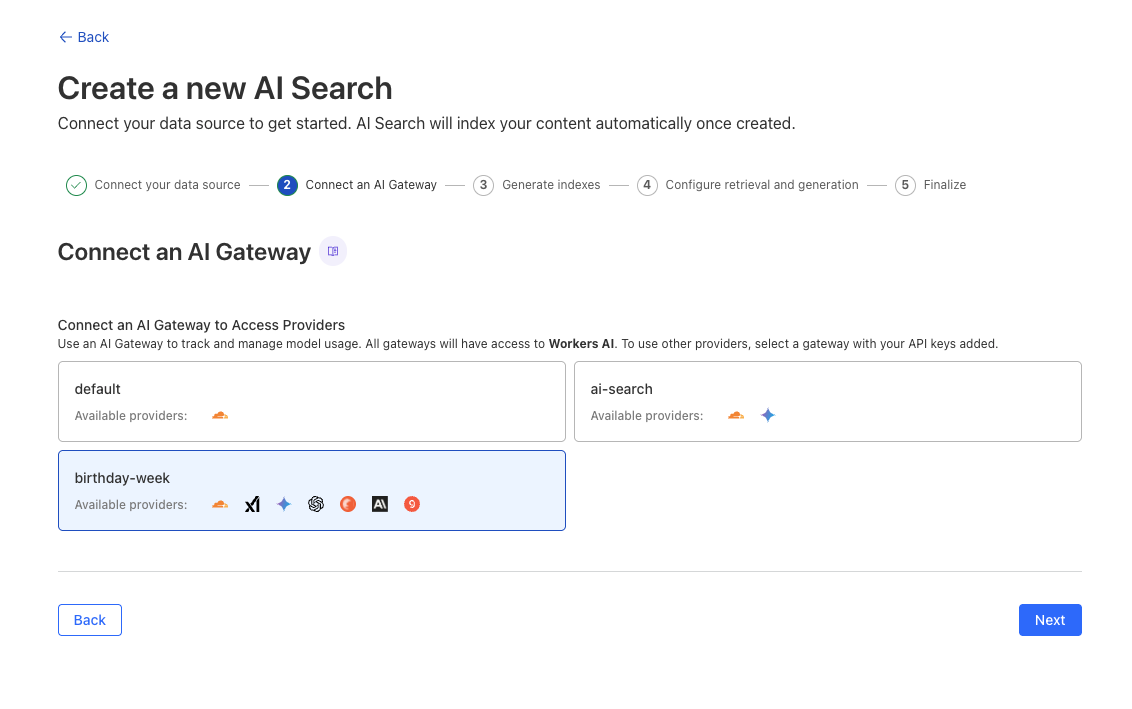1132x709 pixels.
Task: Click the Cerebras orange icon in birthday-week
Action: [x=348, y=504]
